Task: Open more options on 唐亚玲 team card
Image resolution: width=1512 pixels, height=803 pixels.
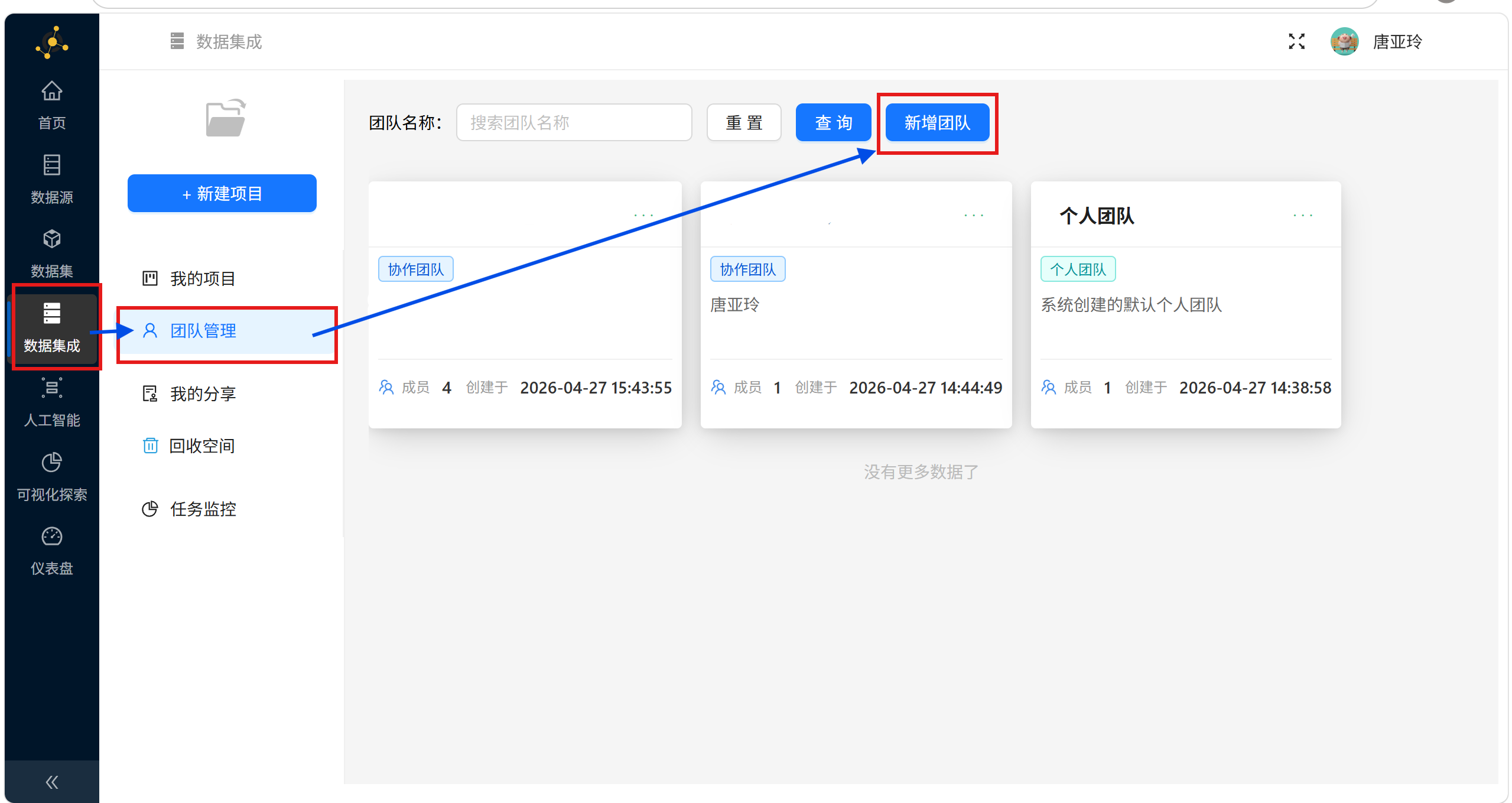Action: tap(973, 216)
